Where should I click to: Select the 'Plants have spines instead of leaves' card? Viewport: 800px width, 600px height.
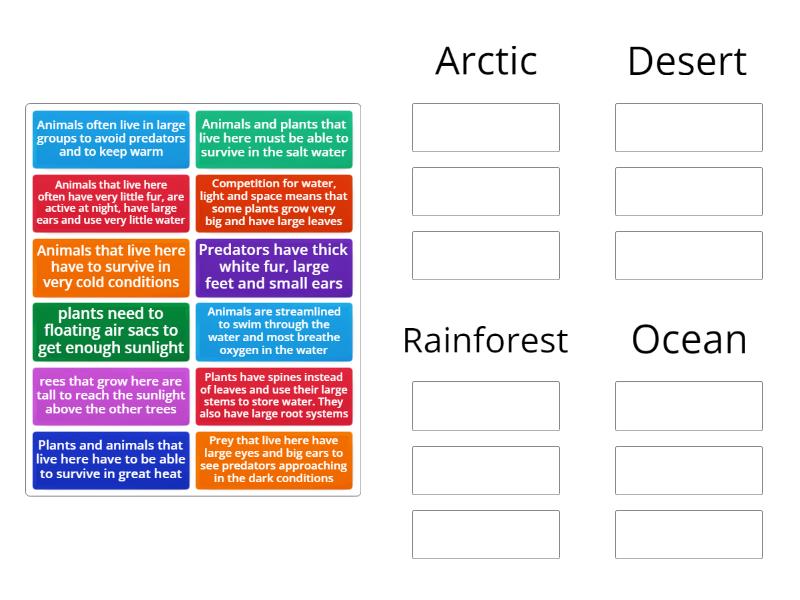tap(274, 396)
